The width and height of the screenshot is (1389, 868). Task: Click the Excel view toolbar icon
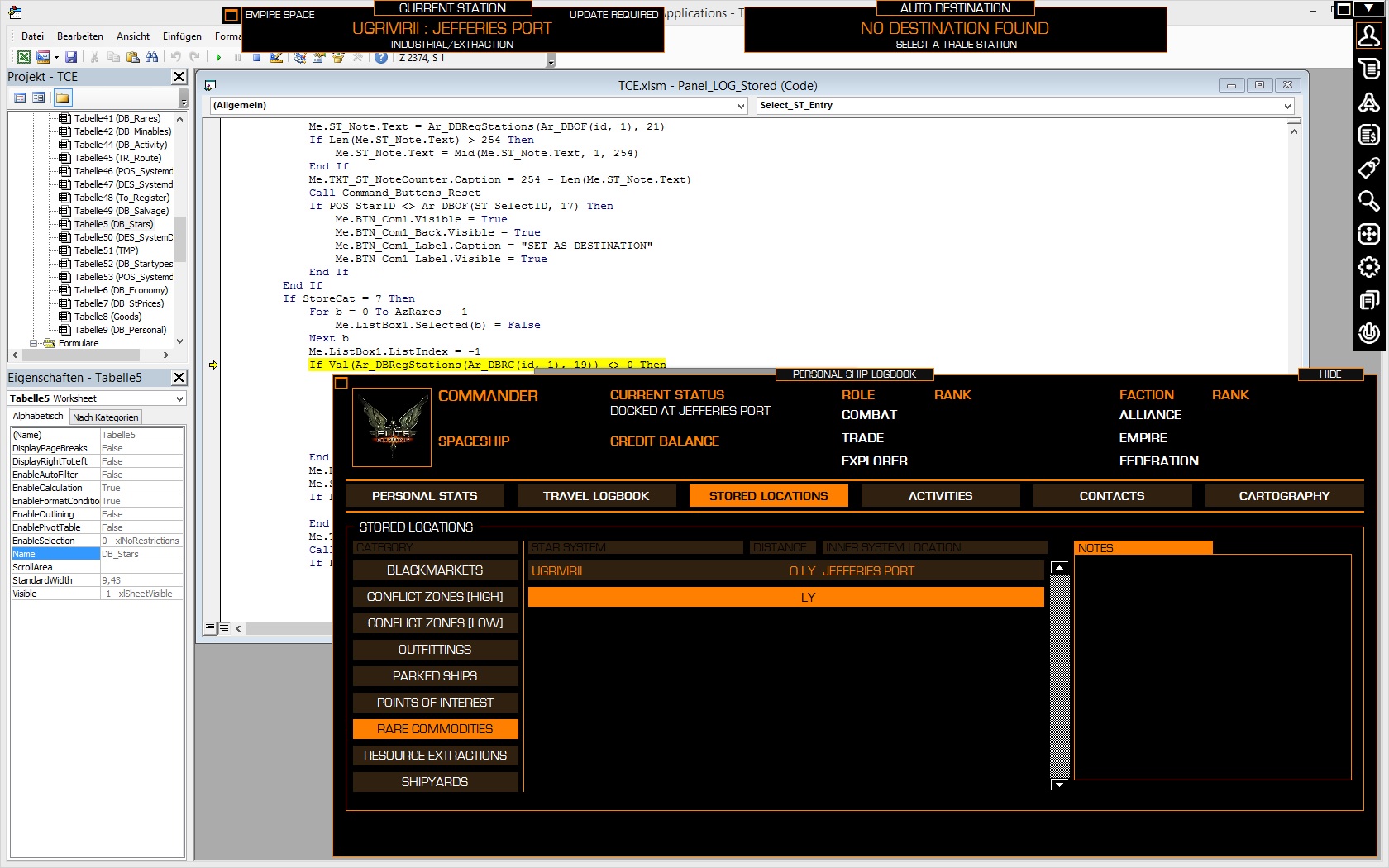click(x=24, y=57)
